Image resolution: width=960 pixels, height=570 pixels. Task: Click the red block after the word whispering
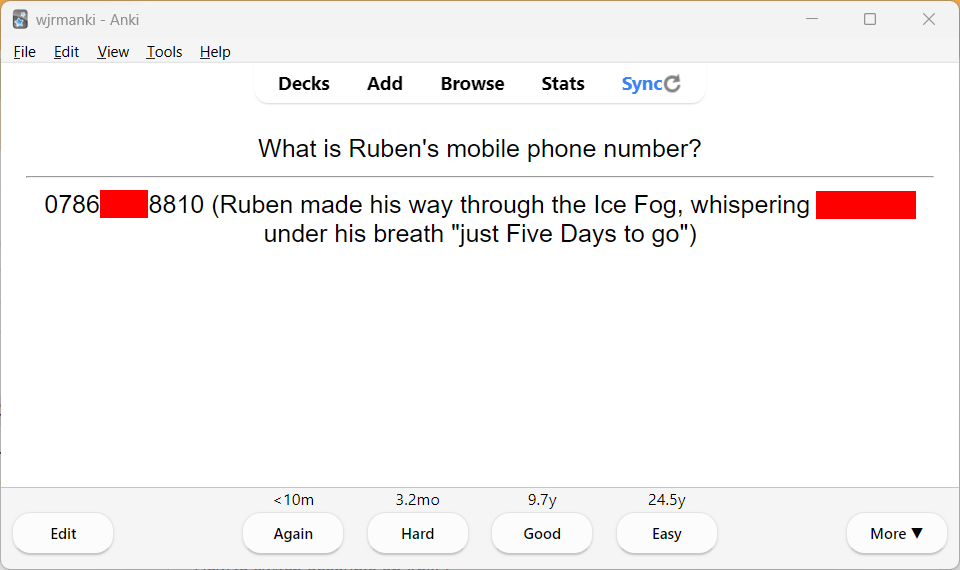coord(866,205)
